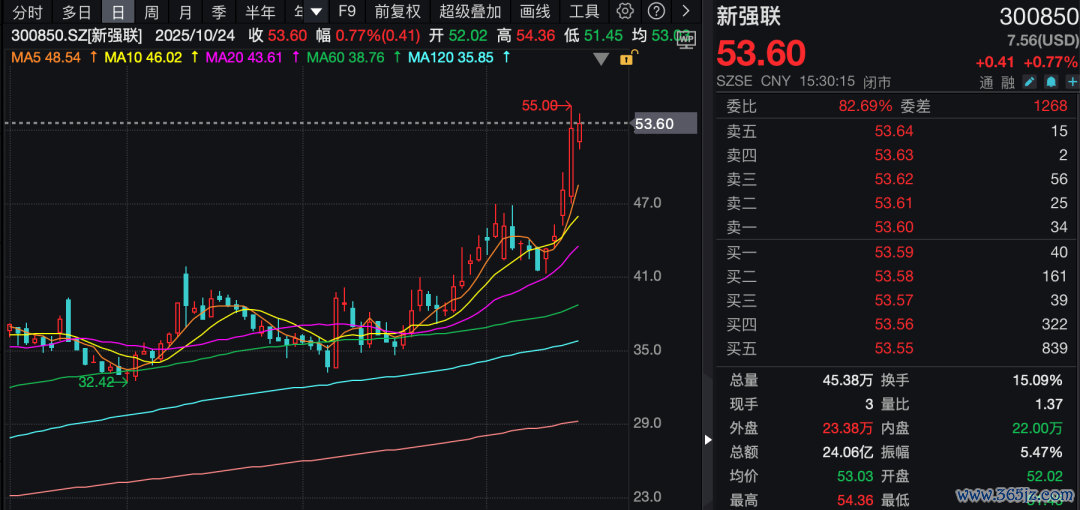This screenshot has height=510, width=1080.
Task: Expand more time periods dropdown arrow
Action: click(x=316, y=12)
